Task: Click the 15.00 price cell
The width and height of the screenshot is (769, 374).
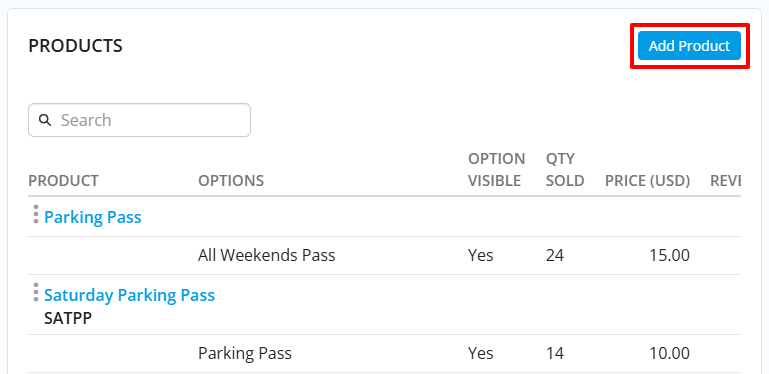Action: click(x=669, y=255)
